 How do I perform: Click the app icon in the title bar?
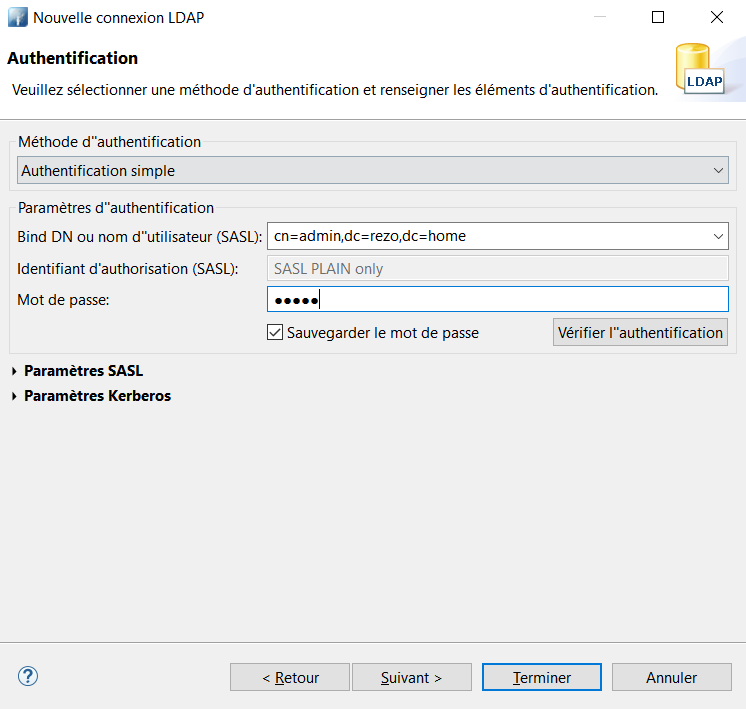pos(18,18)
